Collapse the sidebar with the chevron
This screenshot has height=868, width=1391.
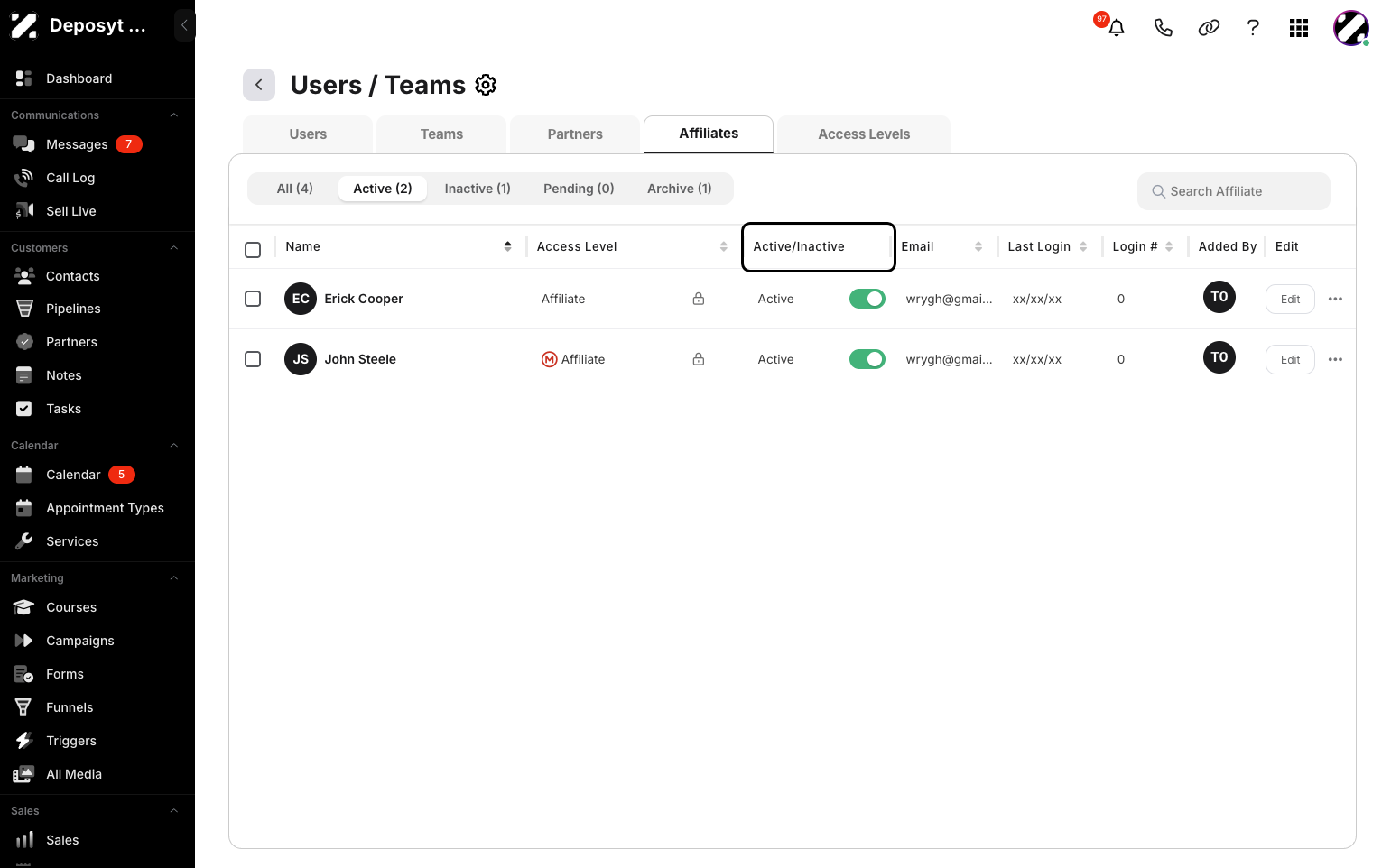(184, 25)
